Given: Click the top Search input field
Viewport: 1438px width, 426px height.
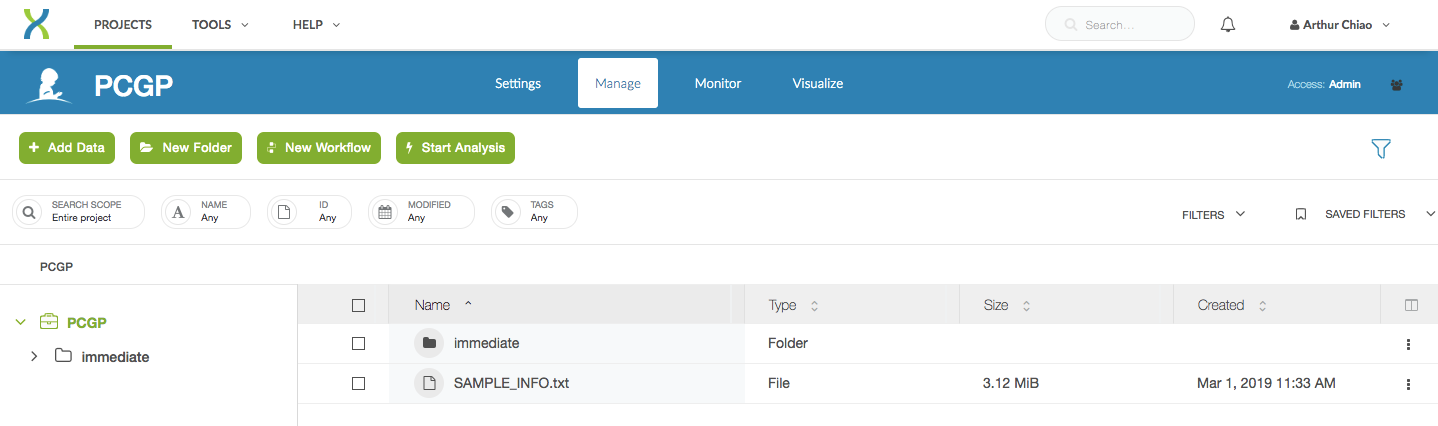Looking at the screenshot, I should point(1120,24).
